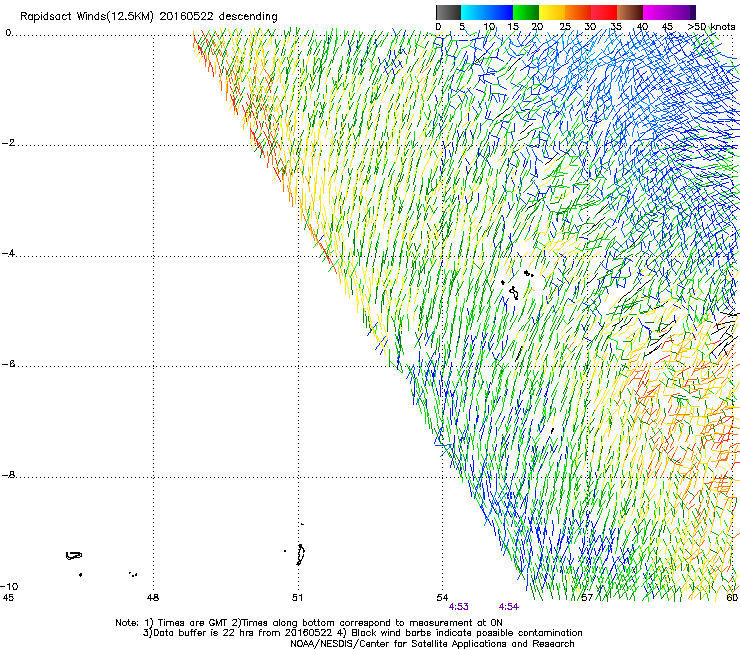The width and height of the screenshot is (740, 650).
Task: Click the brown 35-40 knots legend swatch
Action: [630, 12]
